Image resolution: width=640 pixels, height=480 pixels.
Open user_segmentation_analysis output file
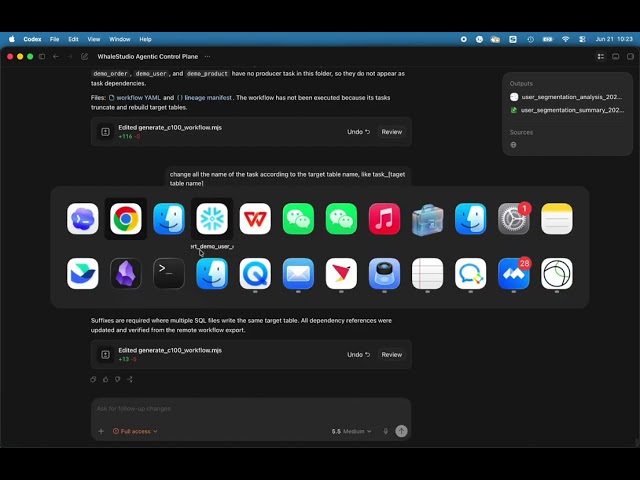pos(567,97)
